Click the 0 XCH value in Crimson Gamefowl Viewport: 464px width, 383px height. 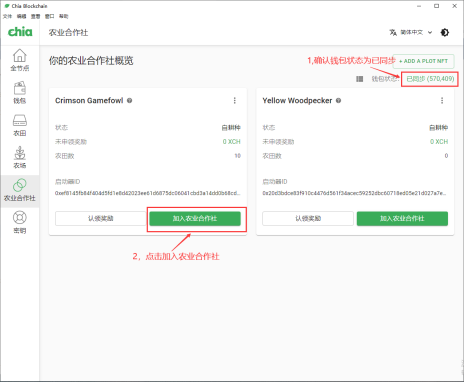(232, 142)
